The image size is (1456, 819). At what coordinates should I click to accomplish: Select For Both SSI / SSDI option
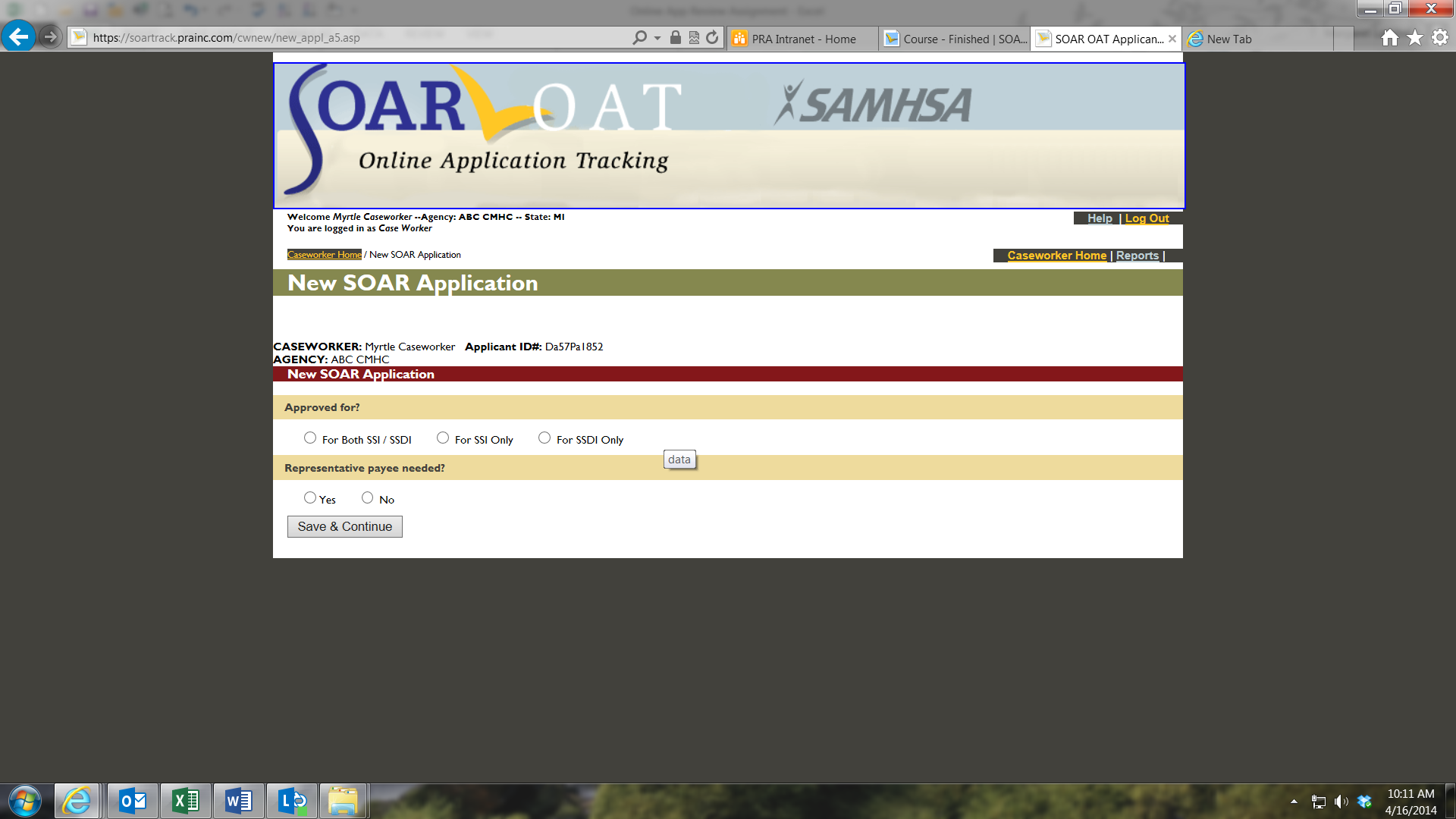click(x=310, y=438)
